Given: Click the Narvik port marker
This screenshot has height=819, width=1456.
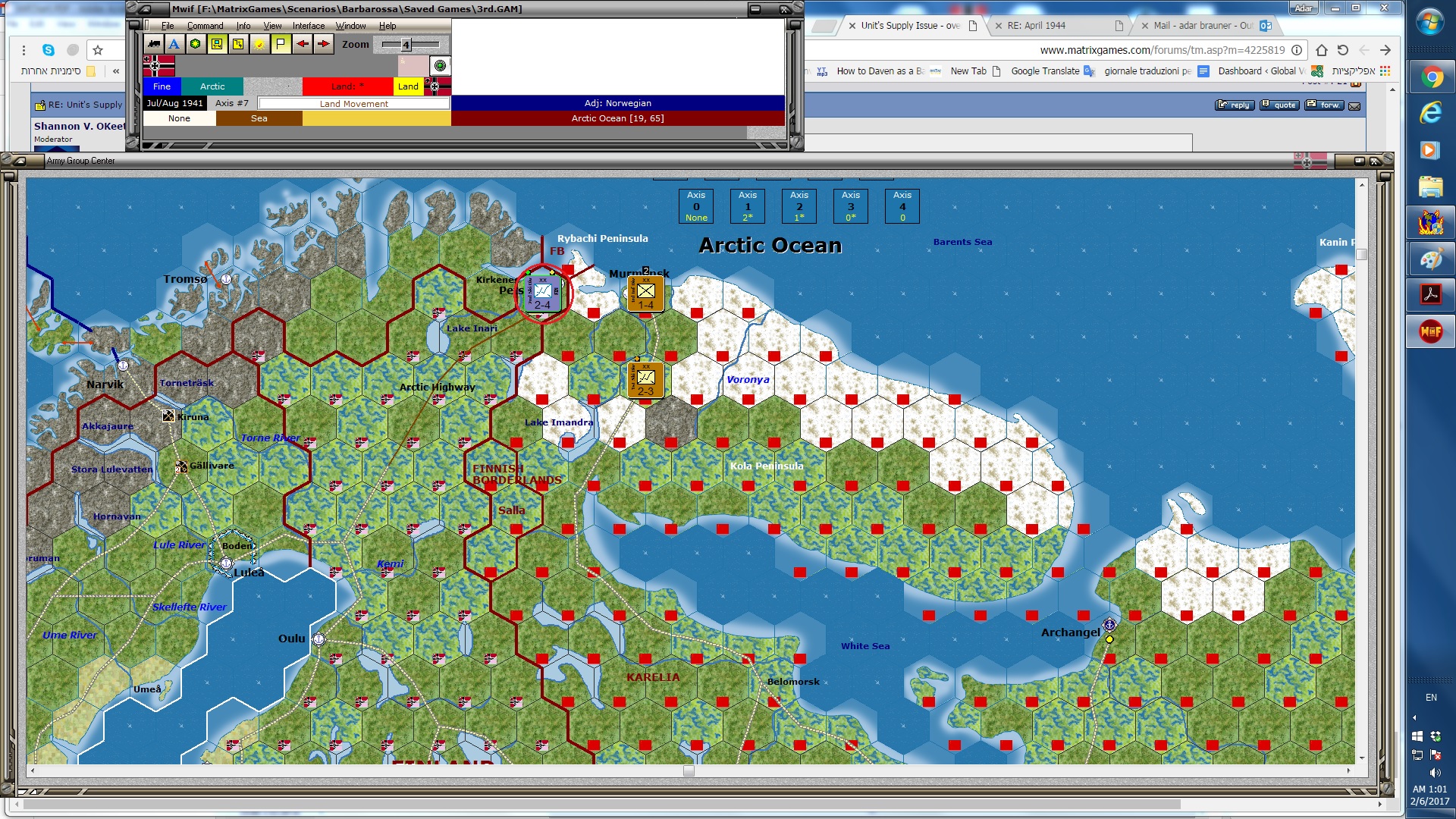Looking at the screenshot, I should [x=123, y=366].
